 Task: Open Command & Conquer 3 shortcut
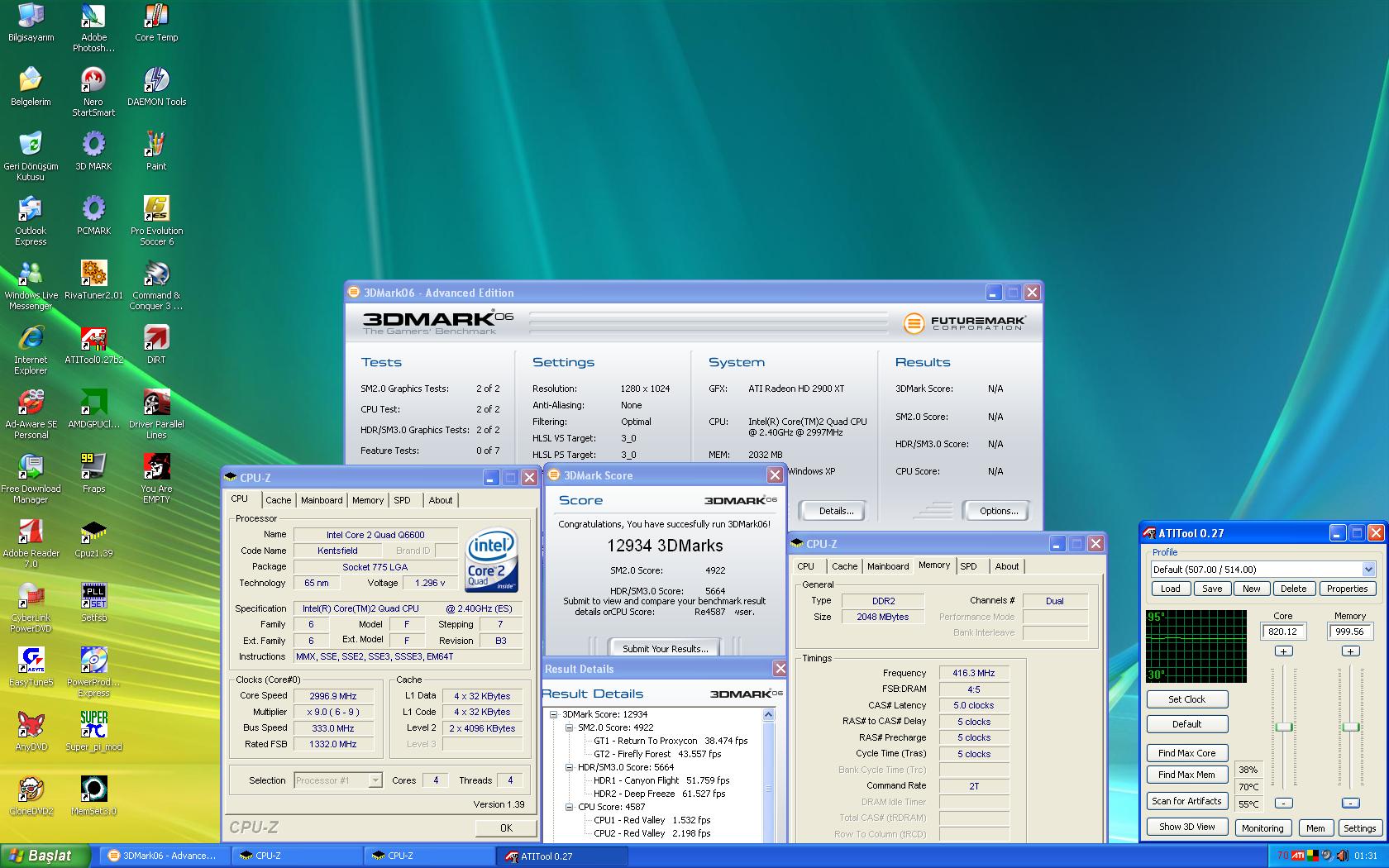coord(156,285)
